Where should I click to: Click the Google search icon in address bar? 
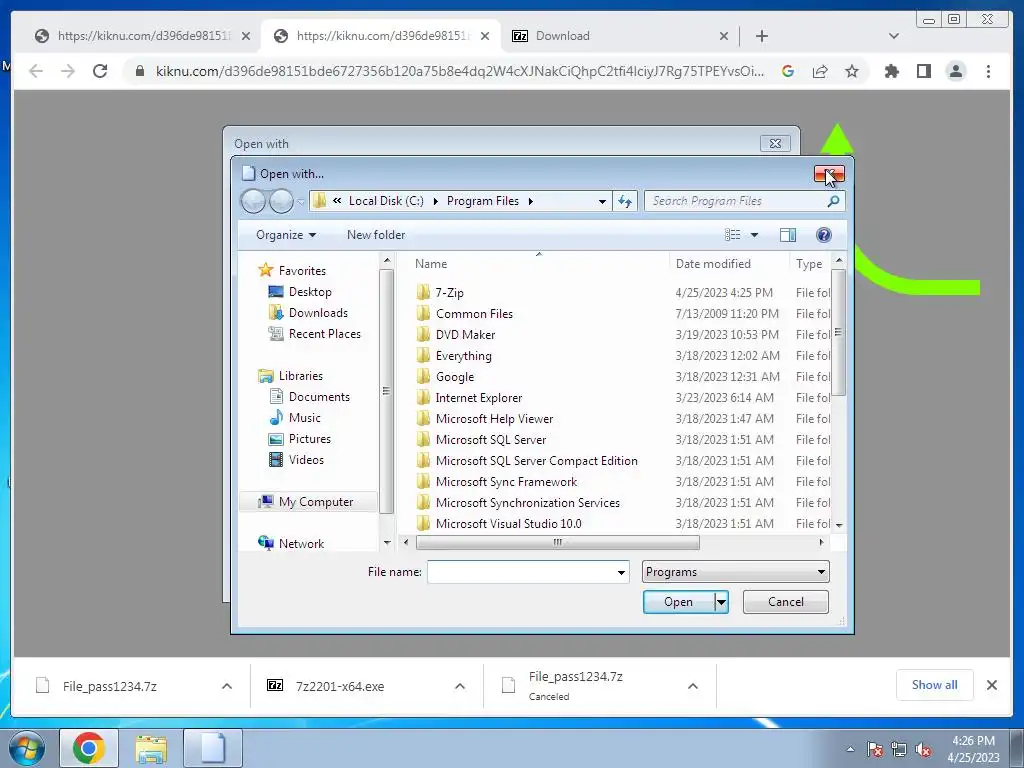pos(788,71)
